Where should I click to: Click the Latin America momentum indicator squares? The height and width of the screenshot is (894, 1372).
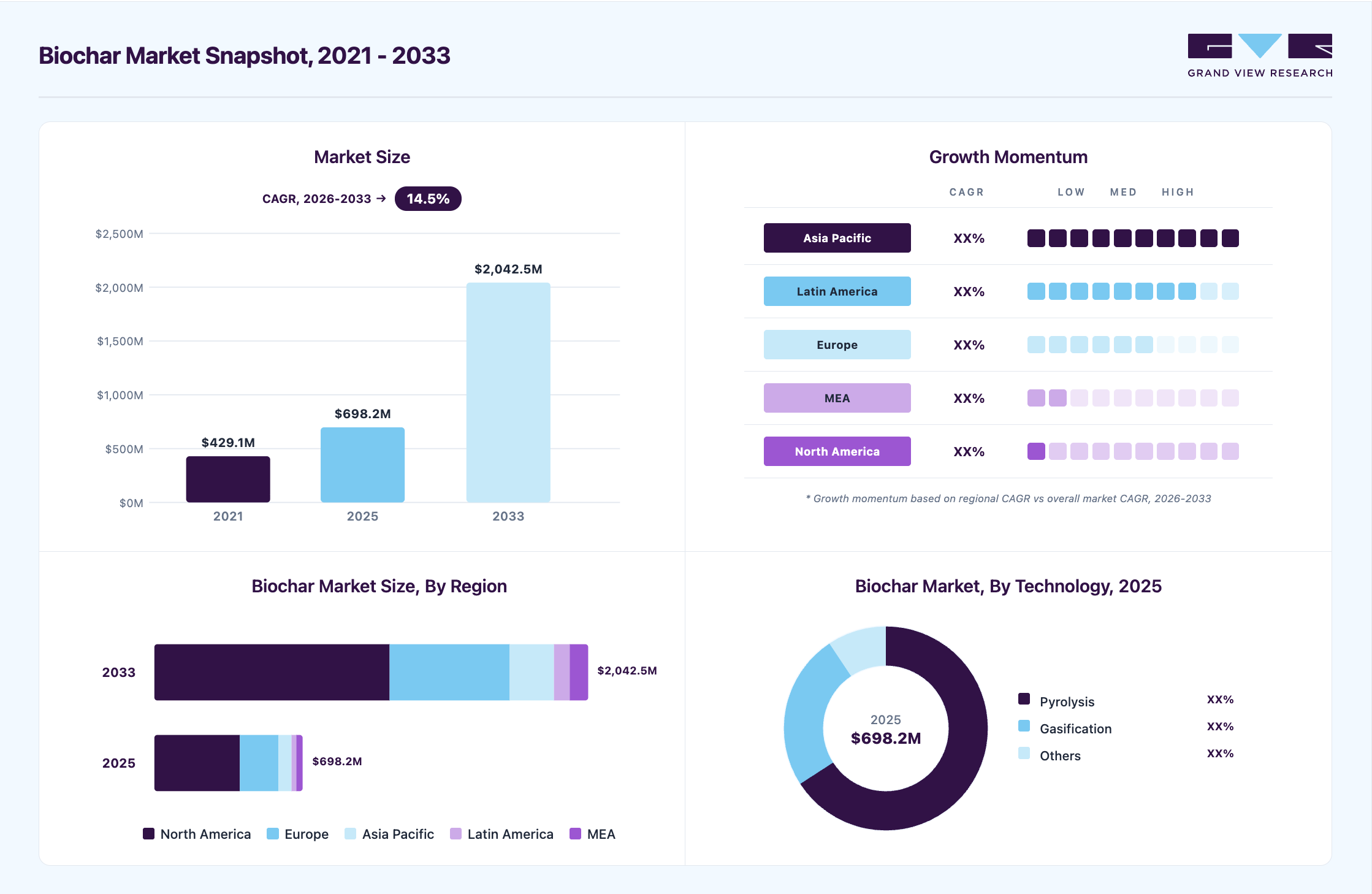click(1133, 291)
